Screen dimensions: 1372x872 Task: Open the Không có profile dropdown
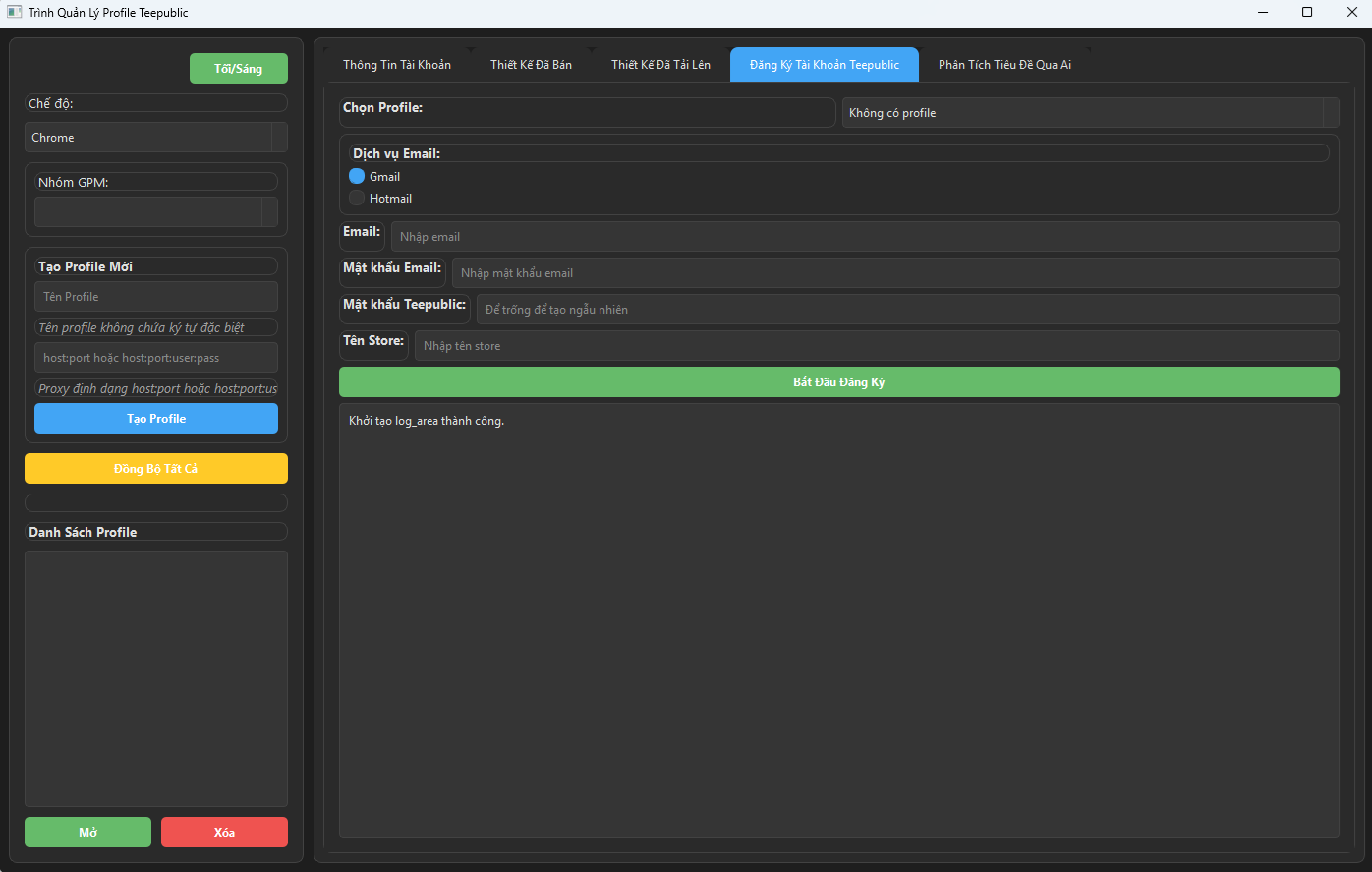pyautogui.click(x=1090, y=113)
